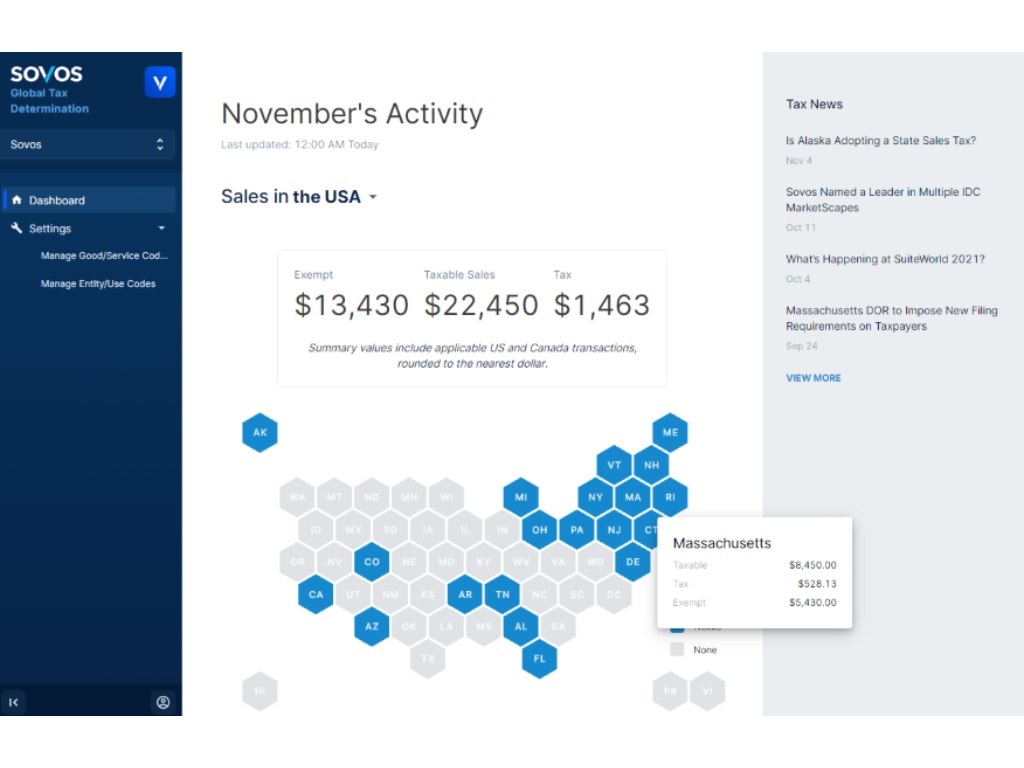Viewport: 1024px width, 768px height.
Task: Click the VIEW MORE news link
Action: [813, 378]
